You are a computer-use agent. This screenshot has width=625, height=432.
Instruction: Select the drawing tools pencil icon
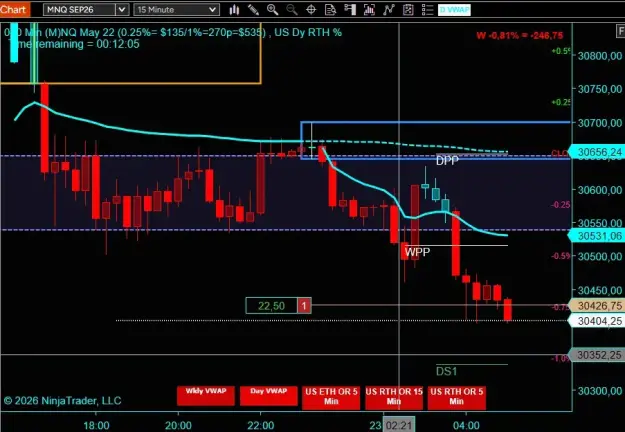pyautogui.click(x=253, y=10)
